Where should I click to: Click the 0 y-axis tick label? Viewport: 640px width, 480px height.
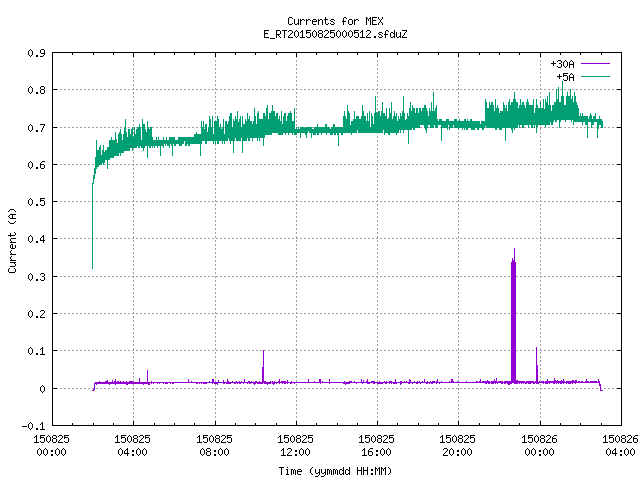point(42,389)
